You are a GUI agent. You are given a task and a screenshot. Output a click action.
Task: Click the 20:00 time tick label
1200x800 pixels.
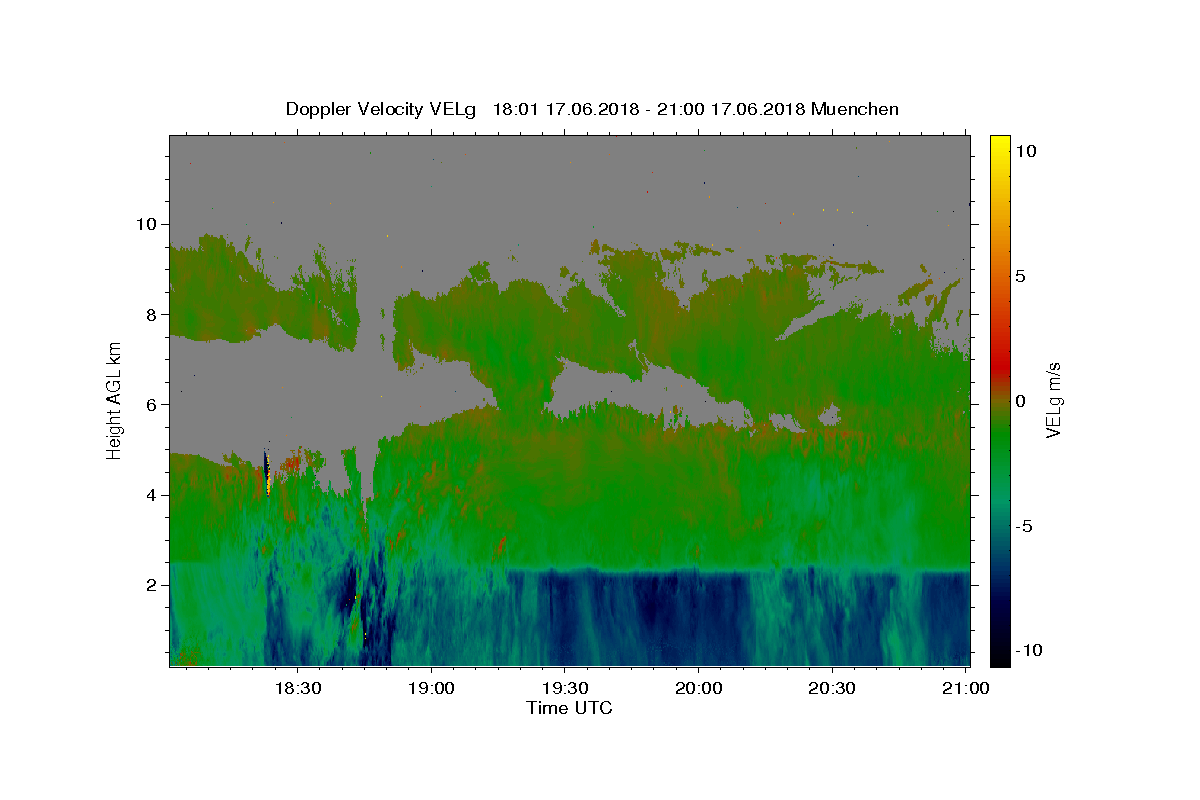click(x=698, y=688)
